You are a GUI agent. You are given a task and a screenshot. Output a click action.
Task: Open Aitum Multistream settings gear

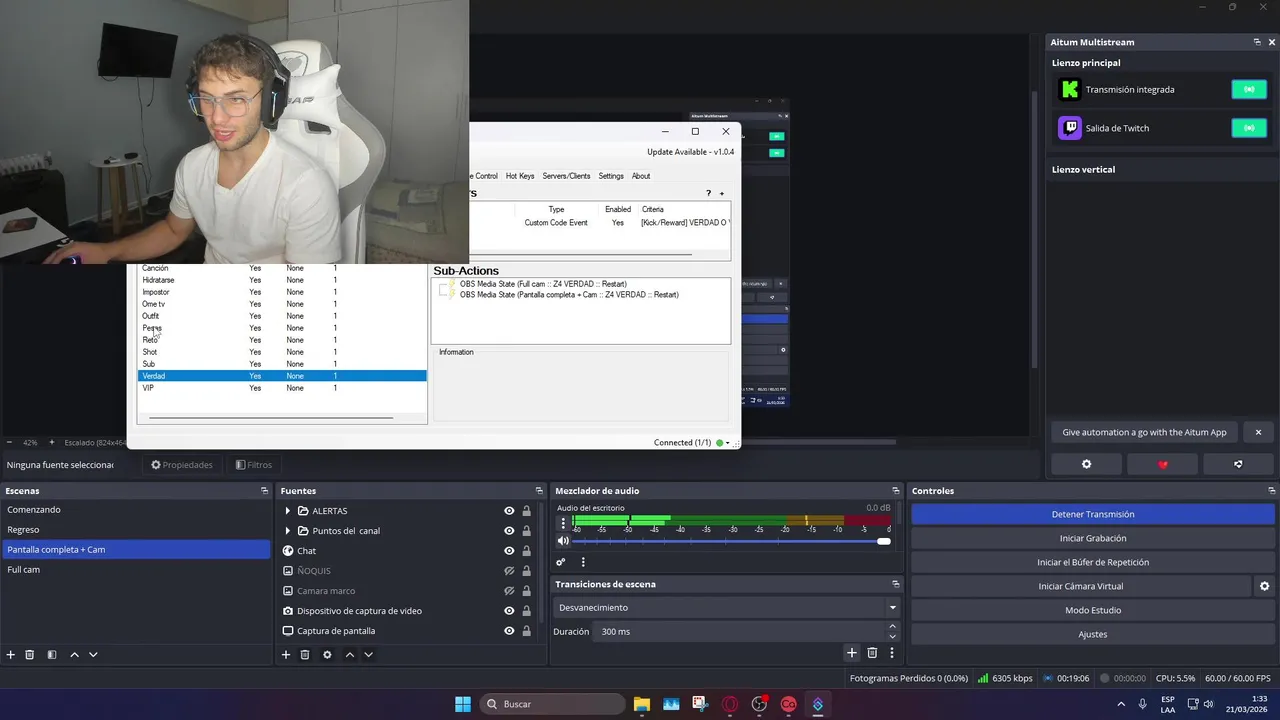click(x=1087, y=464)
